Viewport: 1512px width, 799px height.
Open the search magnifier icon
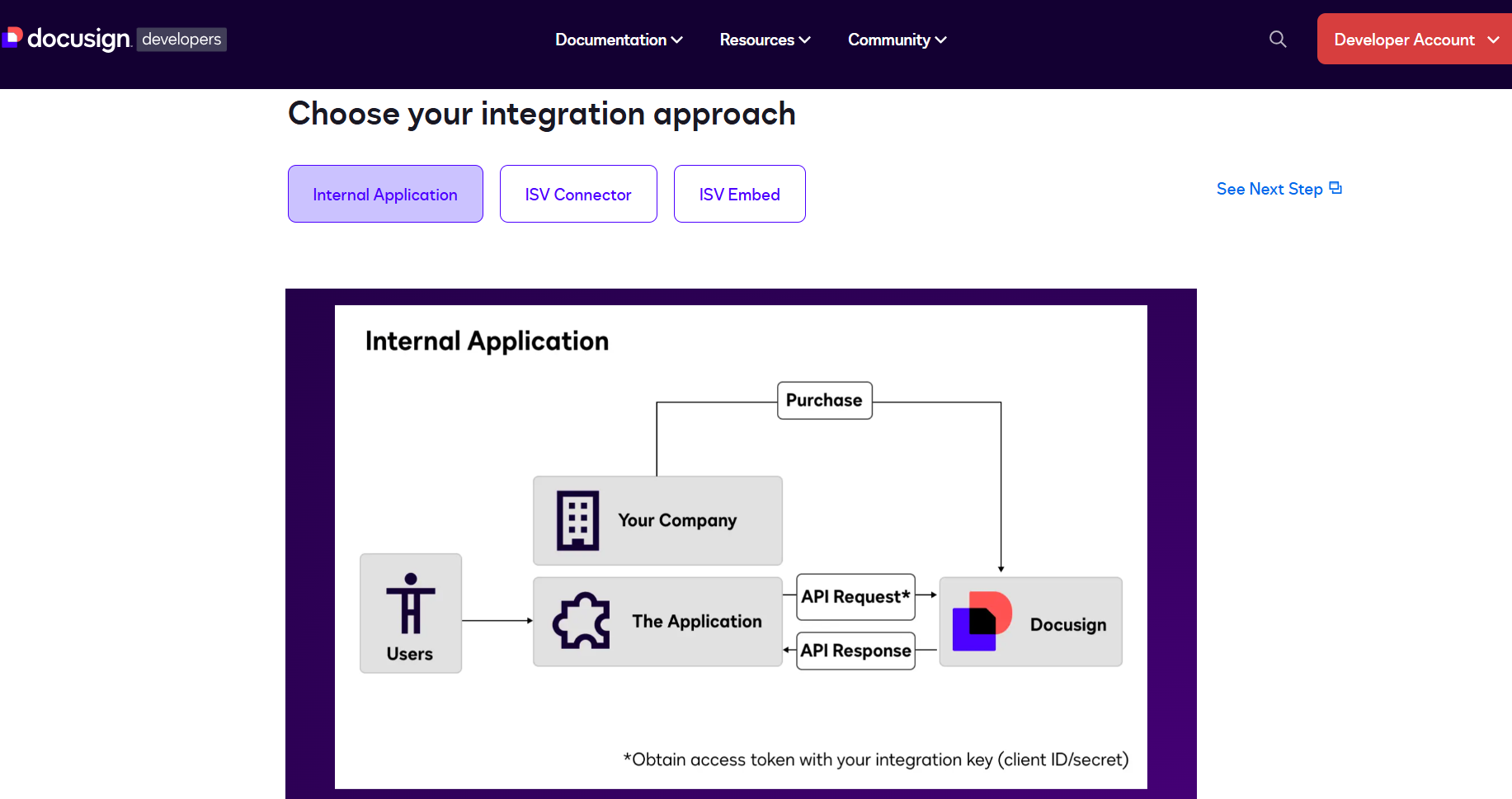pos(1278,39)
